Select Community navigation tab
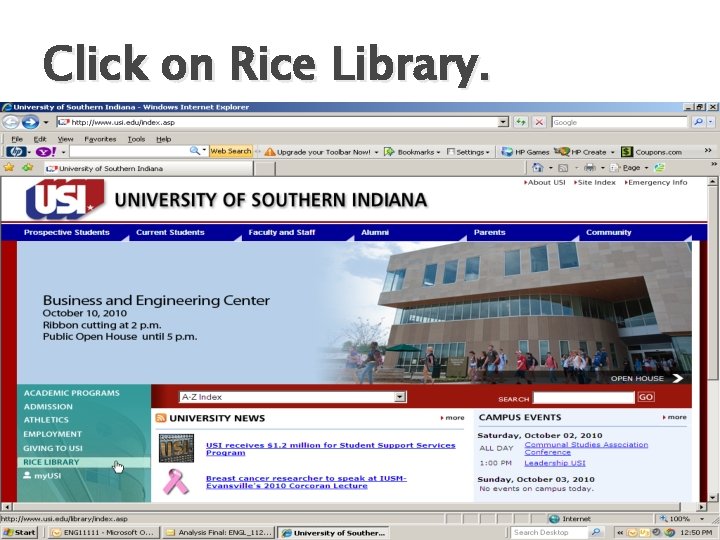 point(608,232)
